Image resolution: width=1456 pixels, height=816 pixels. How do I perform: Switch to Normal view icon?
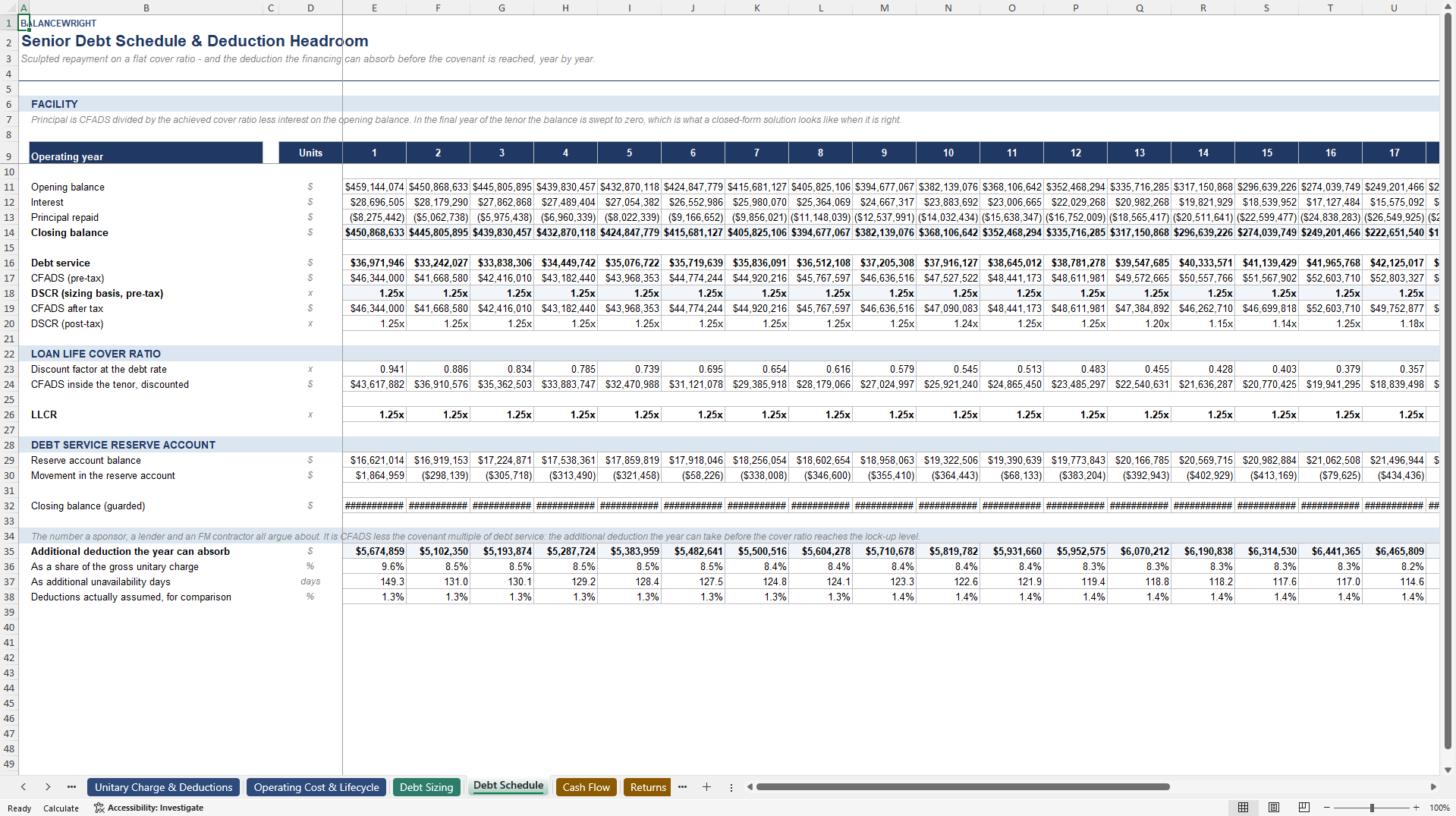[x=1243, y=808]
